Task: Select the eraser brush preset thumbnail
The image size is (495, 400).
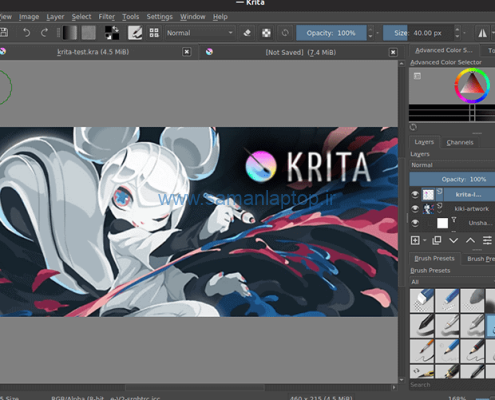Action: pos(422,300)
